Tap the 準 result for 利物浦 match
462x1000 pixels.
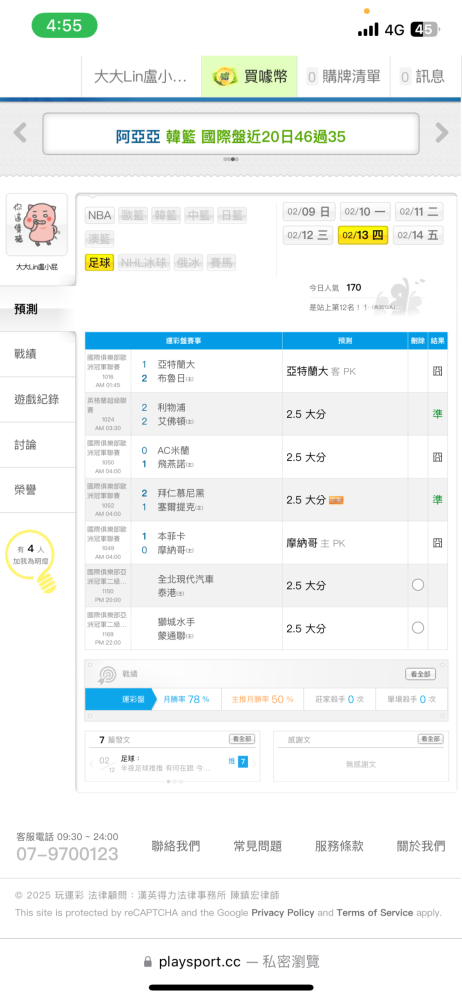437,414
